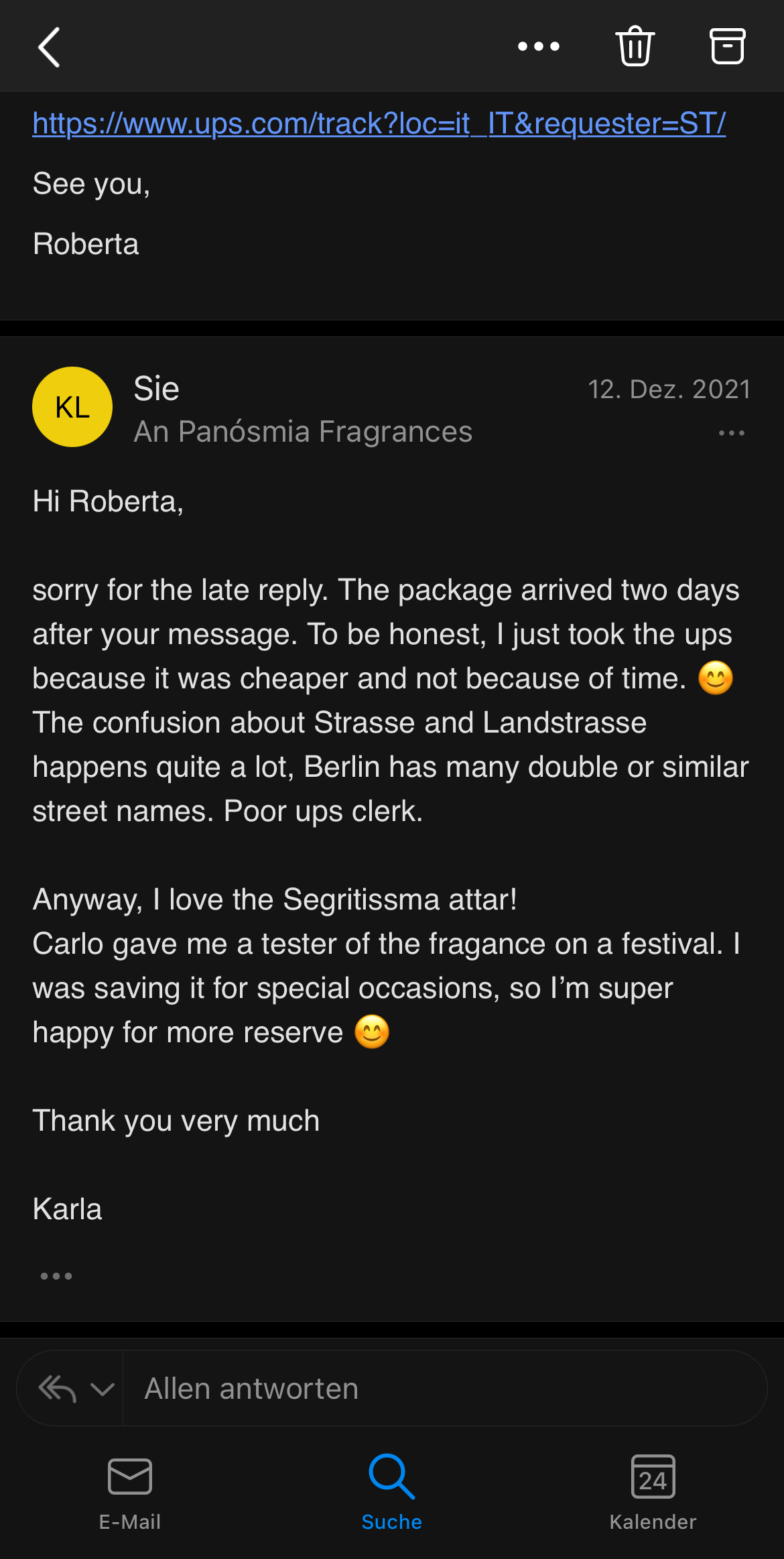
Task: Tap the smiley emoji after 'because of time'
Action: pyautogui.click(x=716, y=678)
